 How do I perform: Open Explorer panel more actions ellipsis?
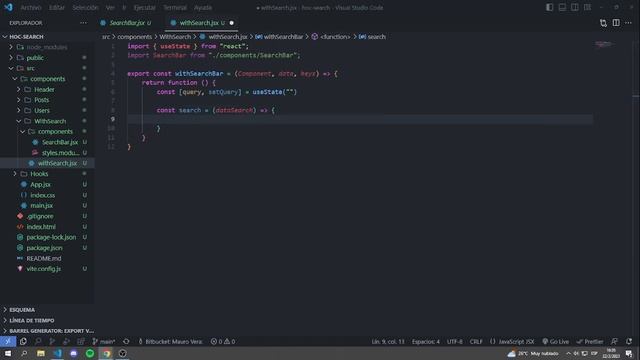(83, 23)
